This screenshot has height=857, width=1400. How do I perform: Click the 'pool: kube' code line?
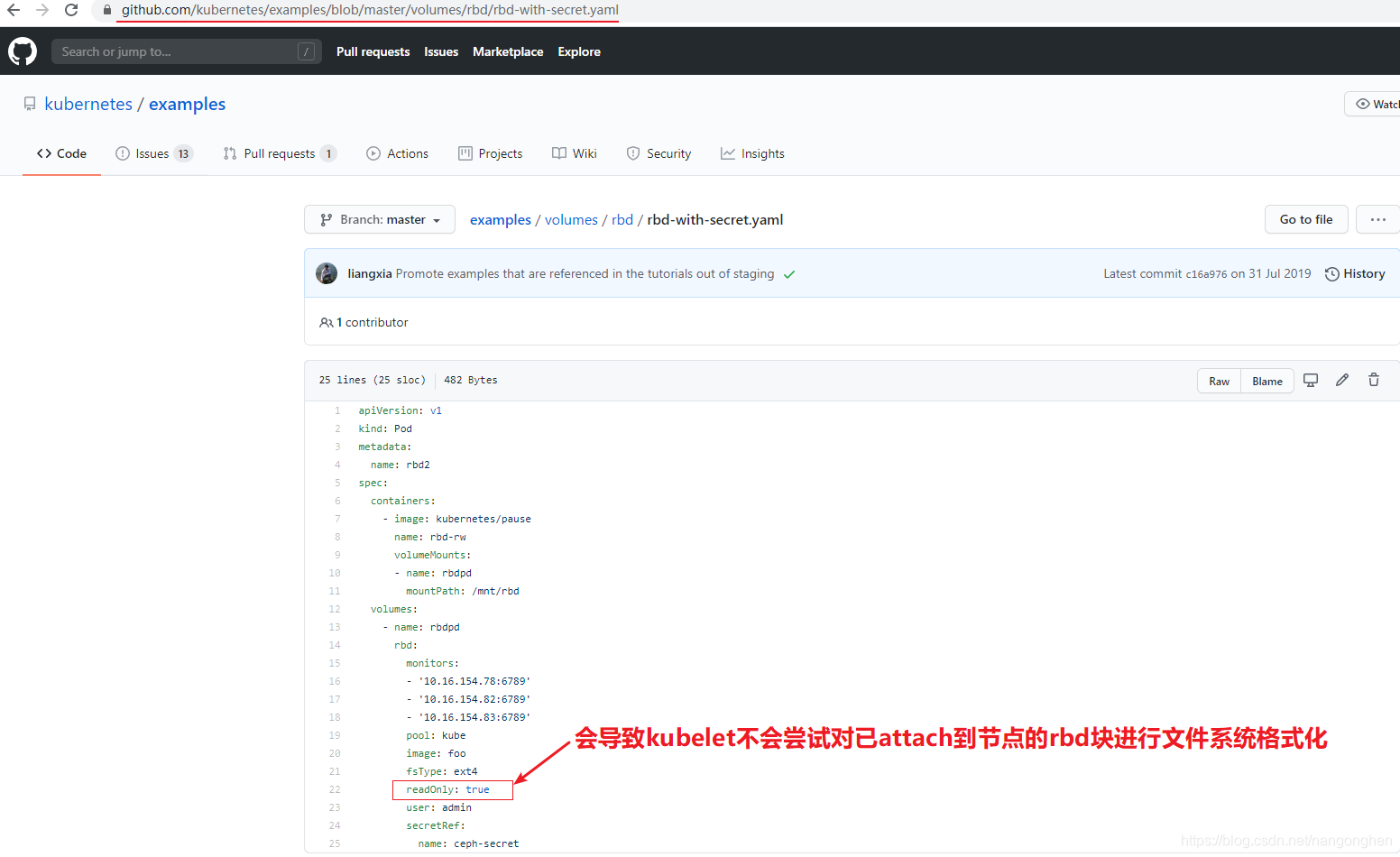[x=436, y=735]
